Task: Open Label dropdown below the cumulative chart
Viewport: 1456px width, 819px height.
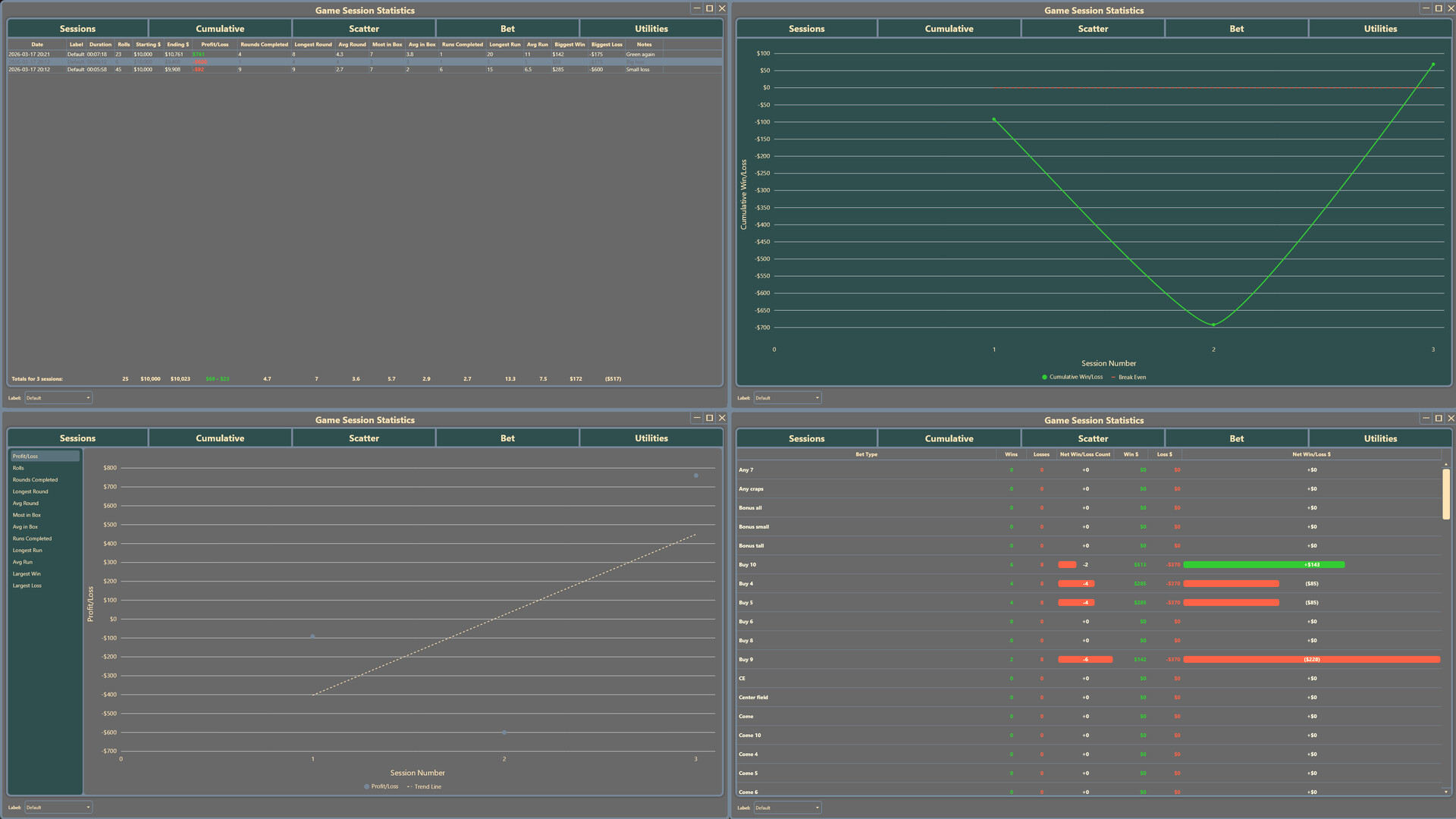Action: click(x=787, y=397)
